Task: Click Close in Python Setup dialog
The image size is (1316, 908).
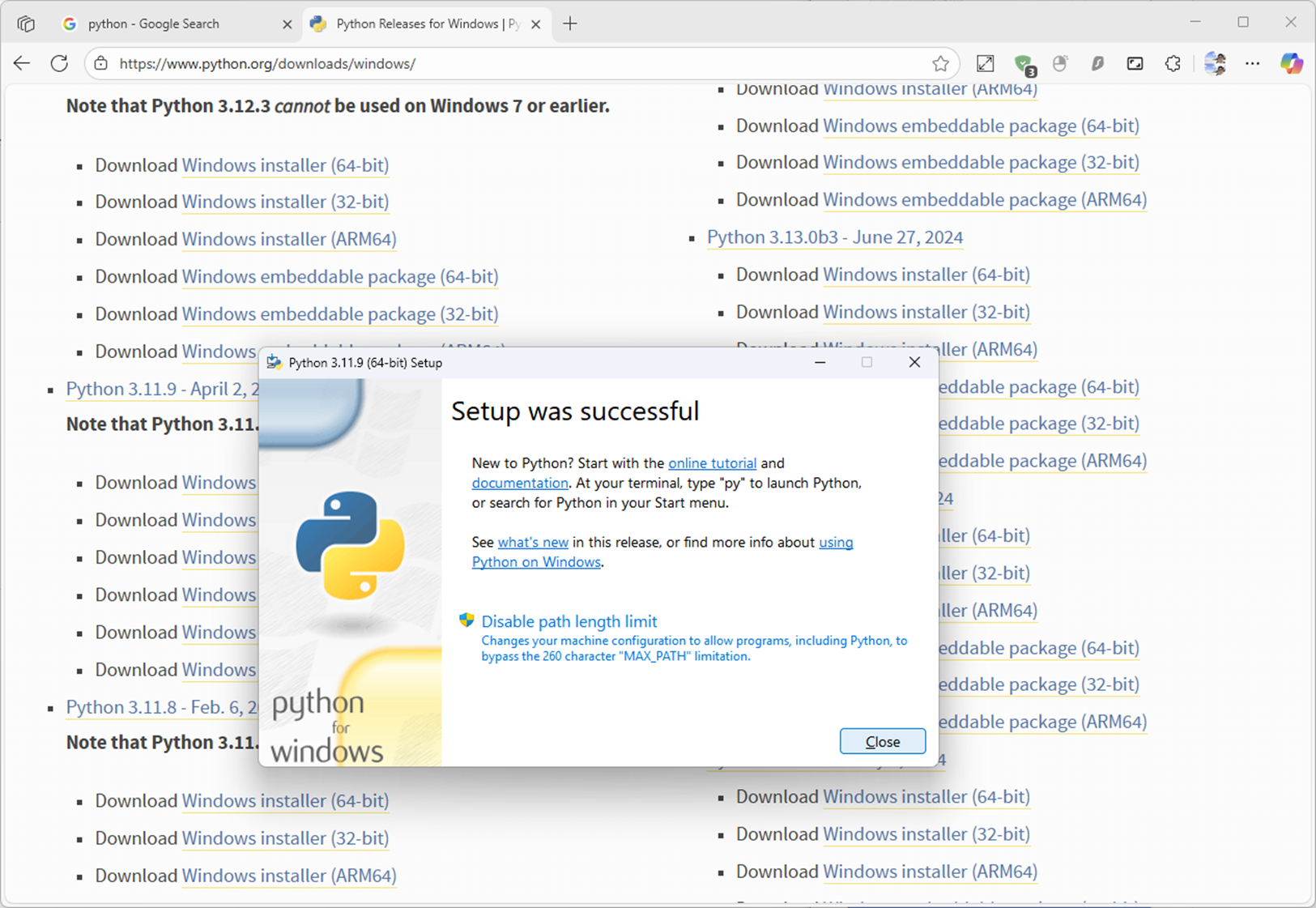Action: (x=882, y=741)
